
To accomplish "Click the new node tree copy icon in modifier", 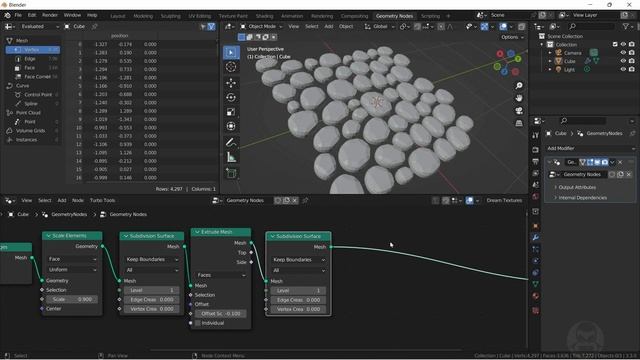I will [620, 174].
